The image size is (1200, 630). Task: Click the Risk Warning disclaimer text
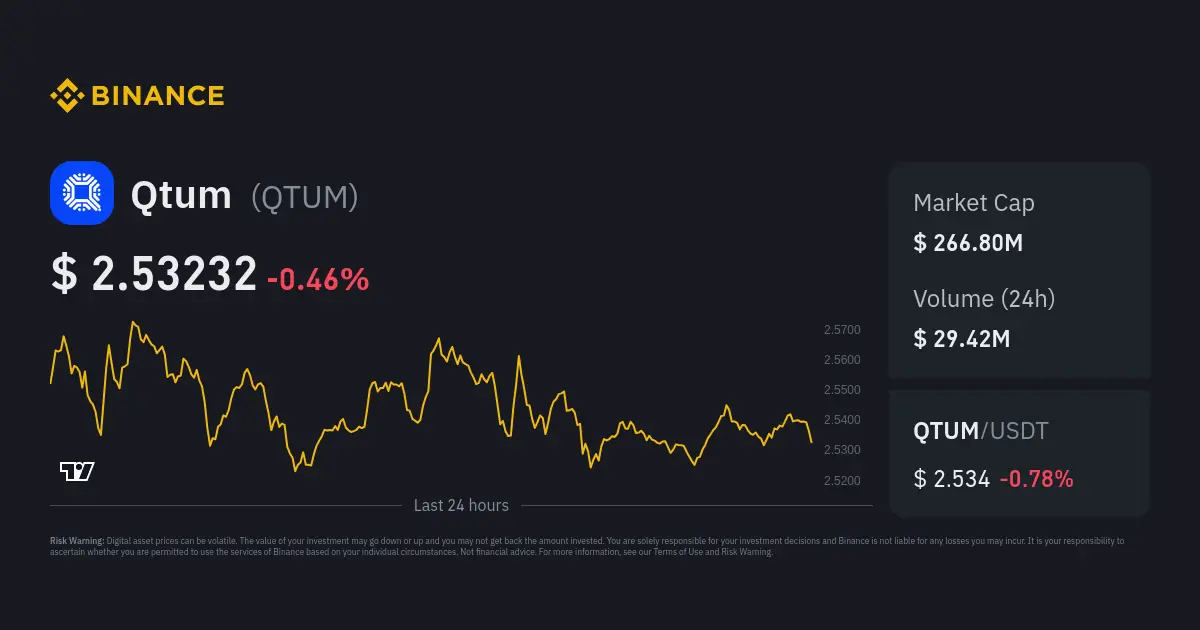tap(587, 546)
